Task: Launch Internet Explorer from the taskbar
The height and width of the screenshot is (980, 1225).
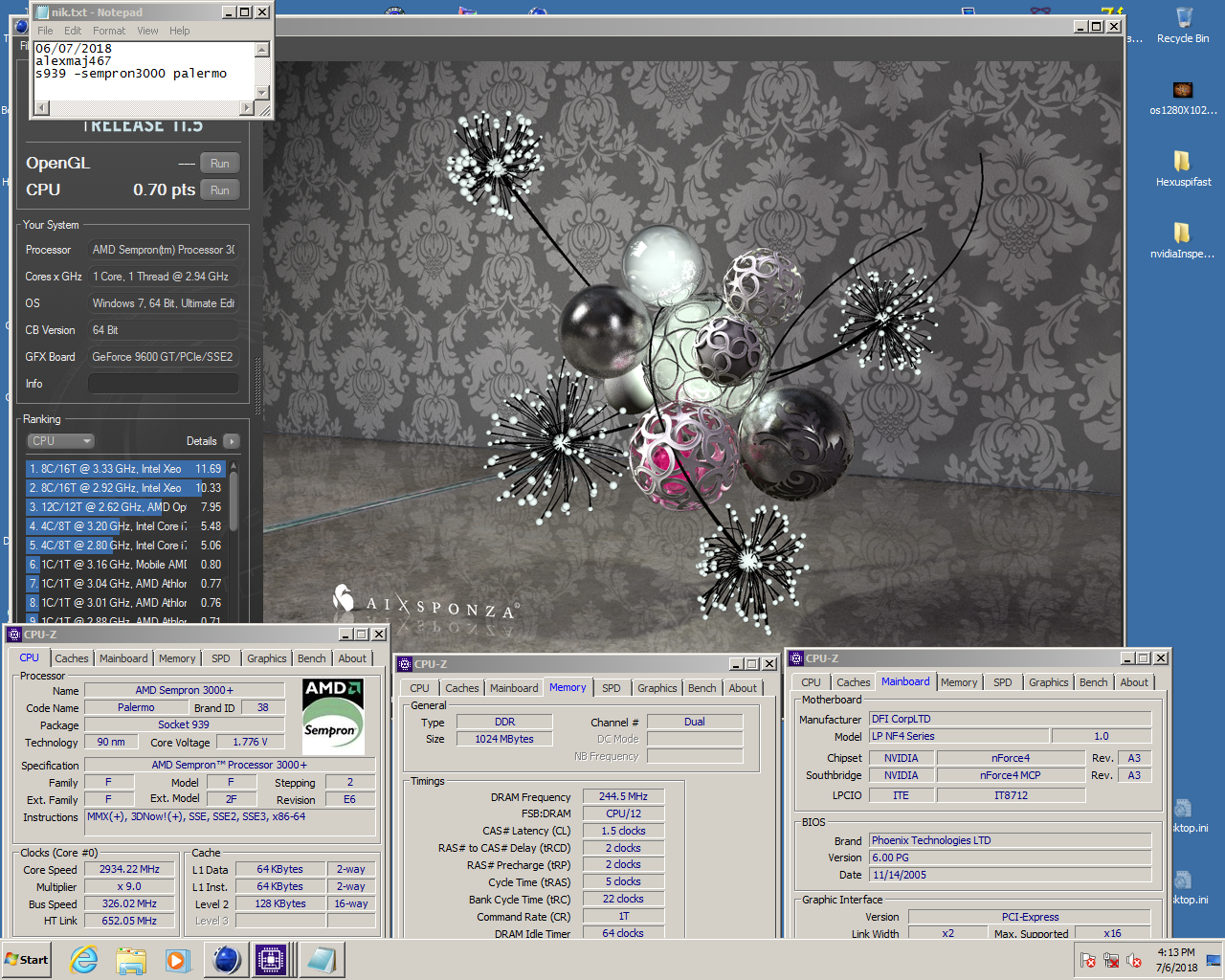Action: click(84, 960)
